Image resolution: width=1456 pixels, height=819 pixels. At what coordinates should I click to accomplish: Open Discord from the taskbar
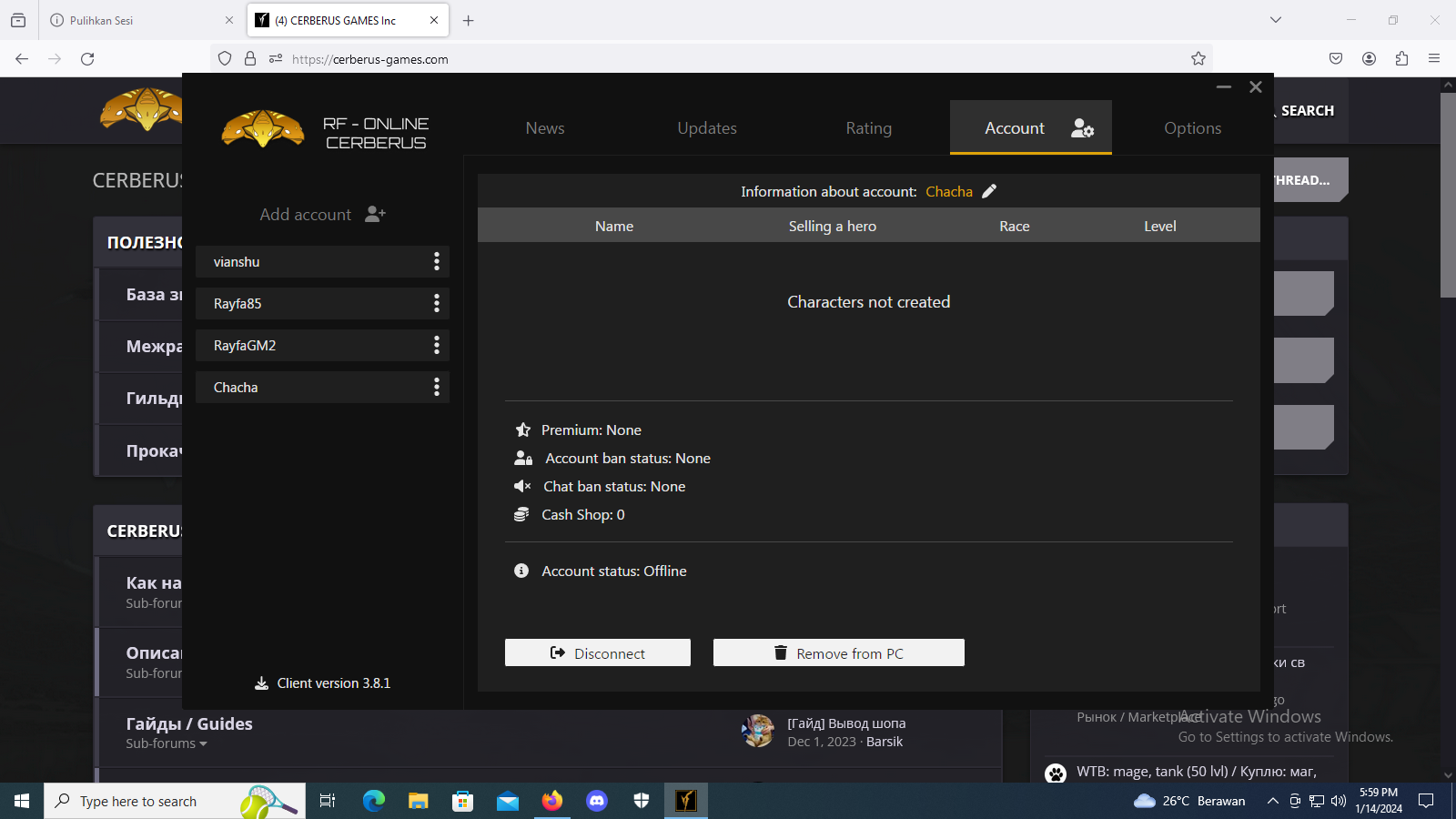(x=597, y=801)
